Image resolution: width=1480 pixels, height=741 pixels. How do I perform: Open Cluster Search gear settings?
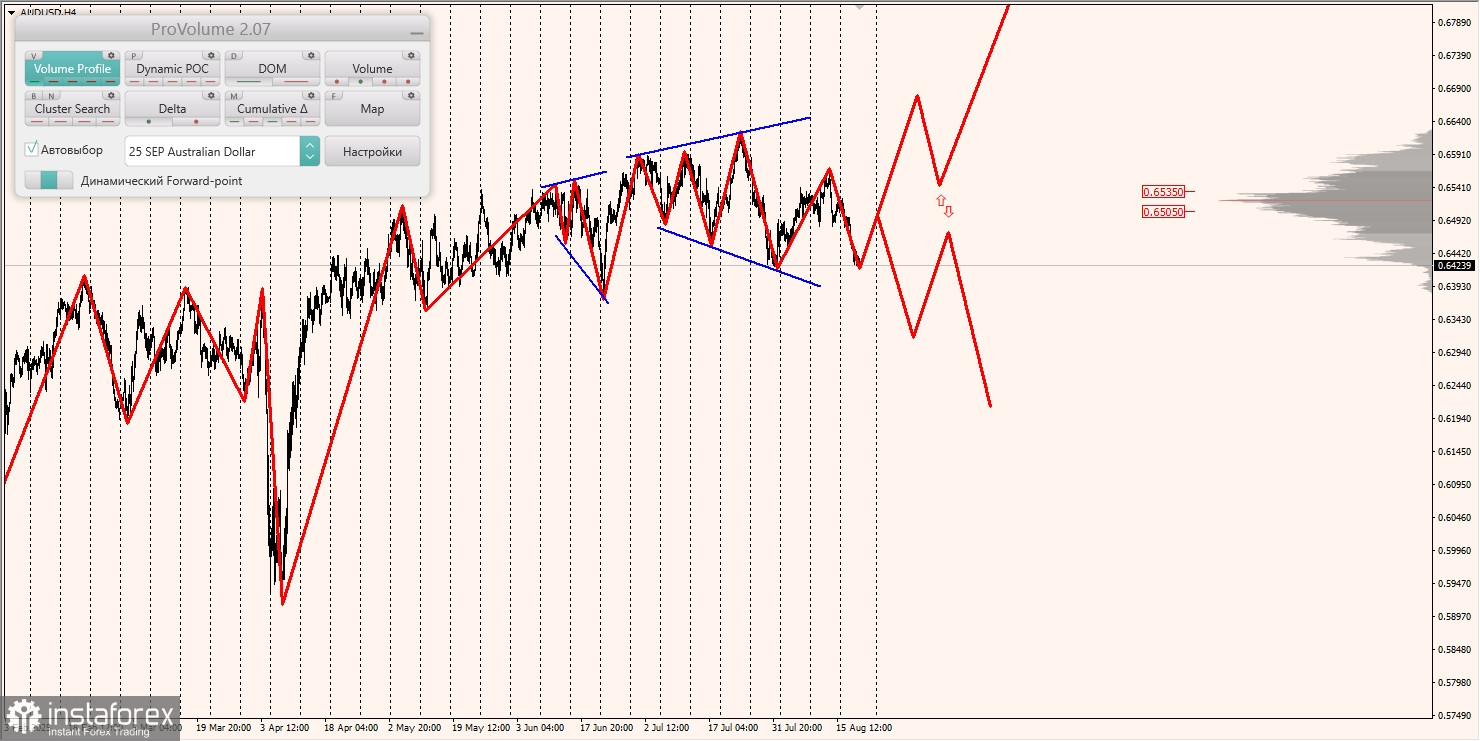coord(111,95)
